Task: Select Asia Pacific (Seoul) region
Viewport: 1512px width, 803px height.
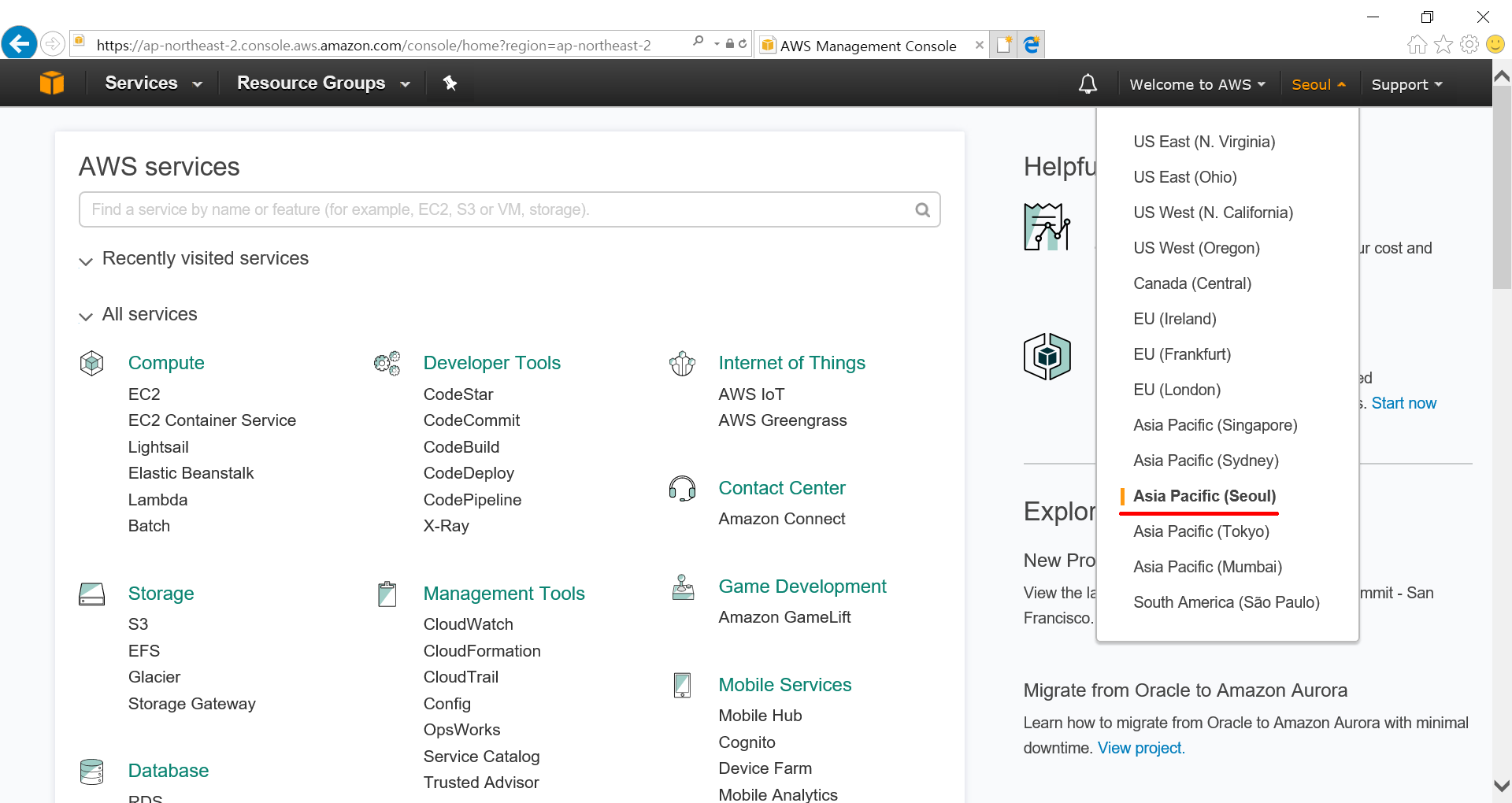Action: click(x=1204, y=496)
